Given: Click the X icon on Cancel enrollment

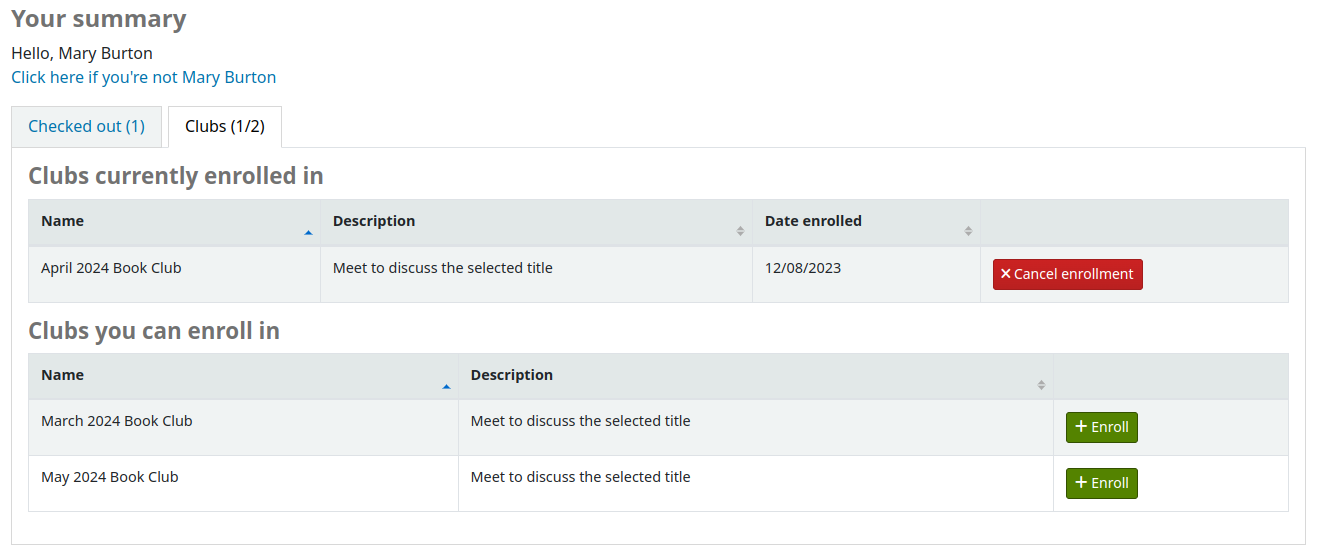Looking at the screenshot, I should click(1006, 274).
